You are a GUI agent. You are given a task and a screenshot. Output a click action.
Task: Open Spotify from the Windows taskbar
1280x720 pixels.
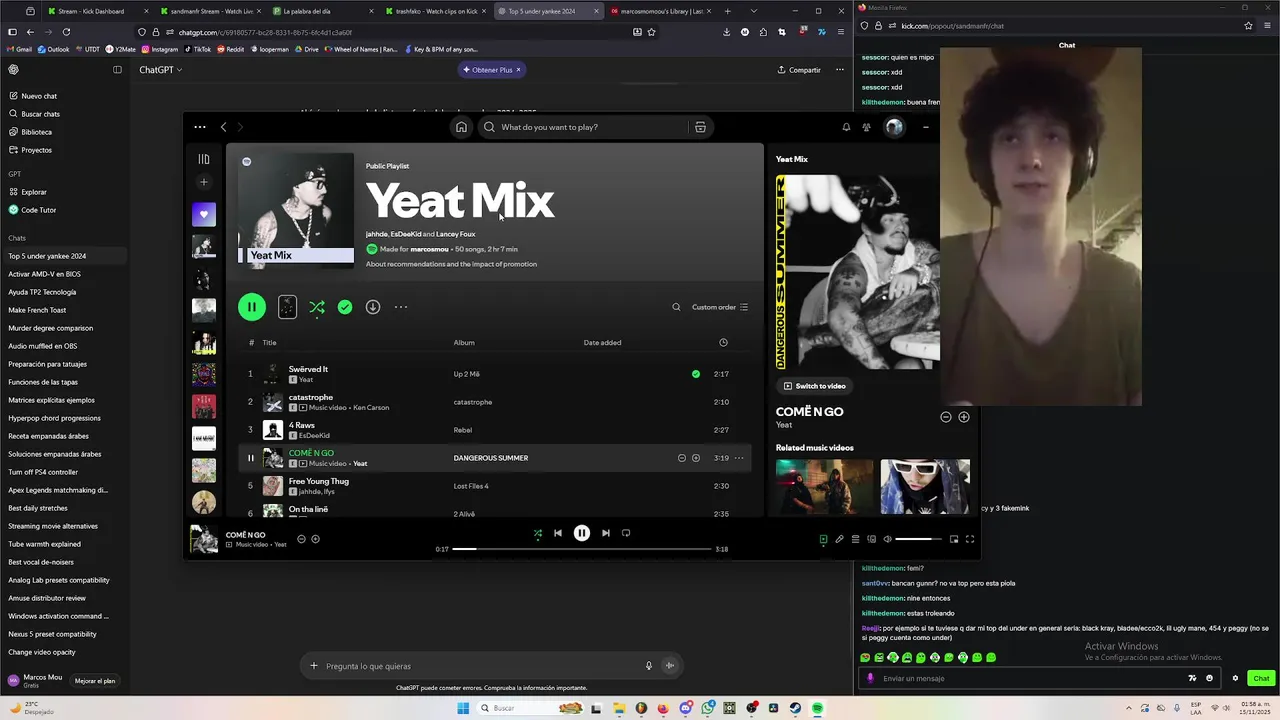(x=818, y=708)
